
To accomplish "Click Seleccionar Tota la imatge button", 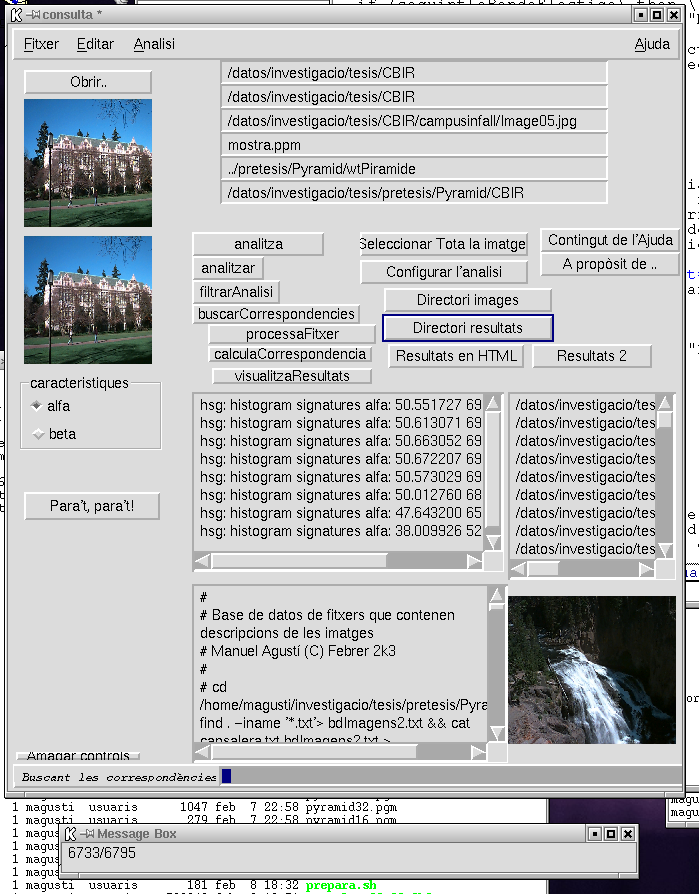I will click(x=444, y=244).
